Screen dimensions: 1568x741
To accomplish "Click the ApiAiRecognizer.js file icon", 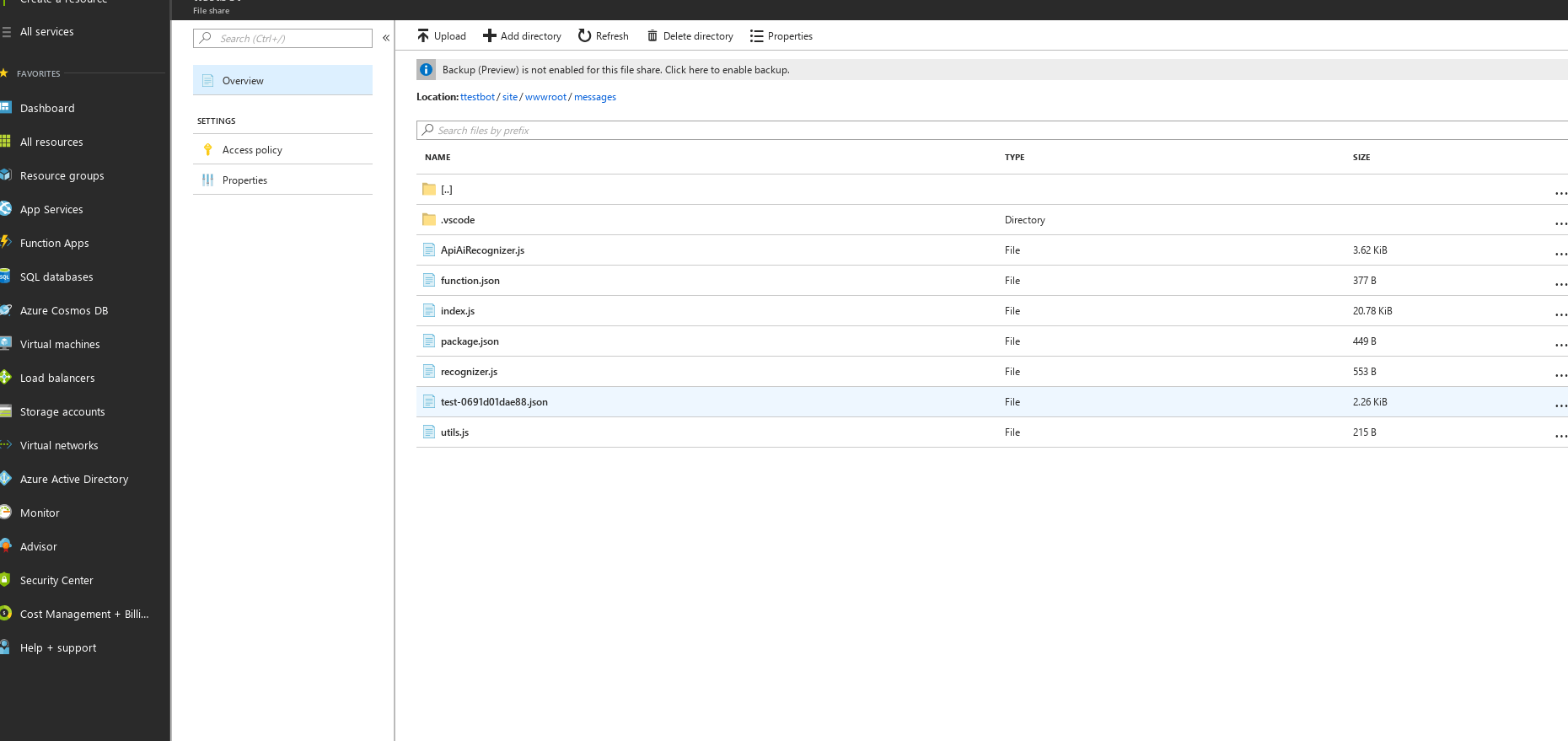I will (429, 250).
